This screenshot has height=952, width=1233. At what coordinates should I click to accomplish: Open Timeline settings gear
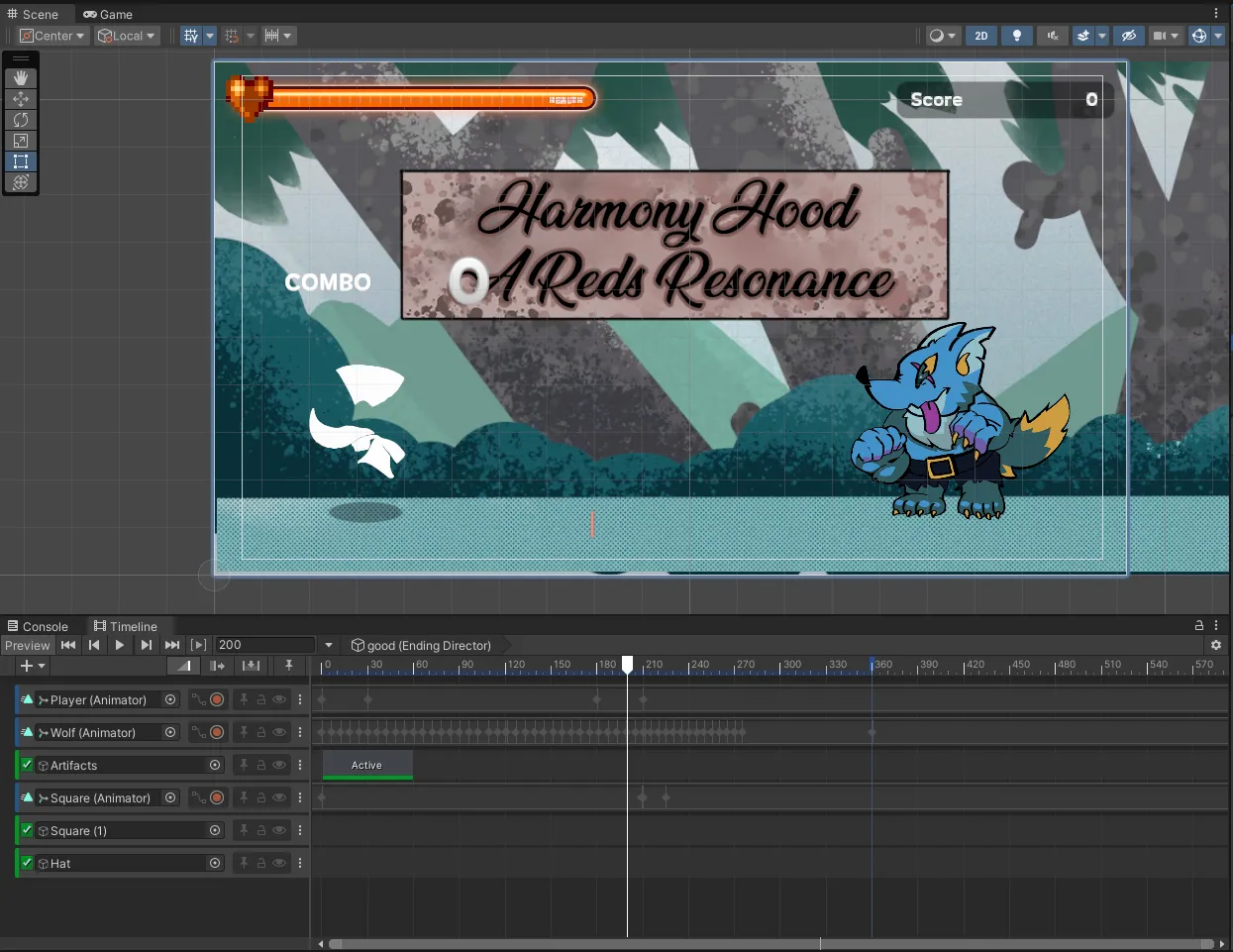(1216, 645)
